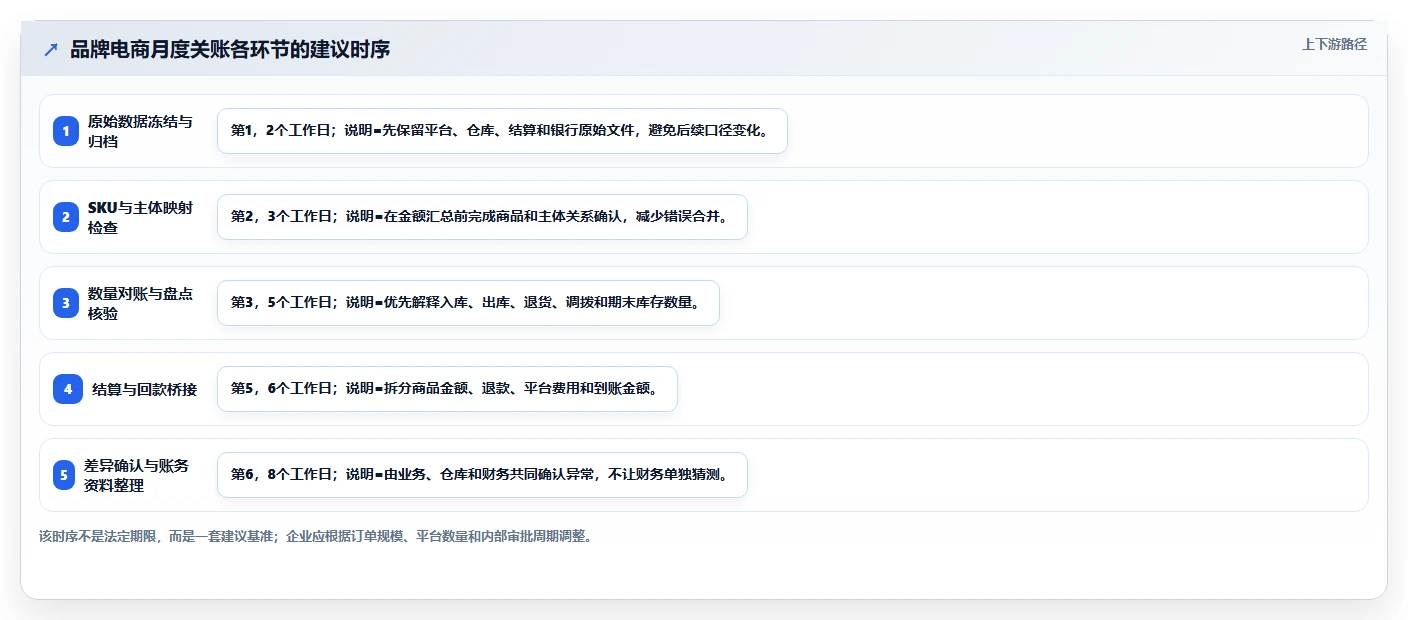Image resolution: width=1408 pixels, height=620 pixels.
Task: Click step number badge 4
Action: click(68, 389)
